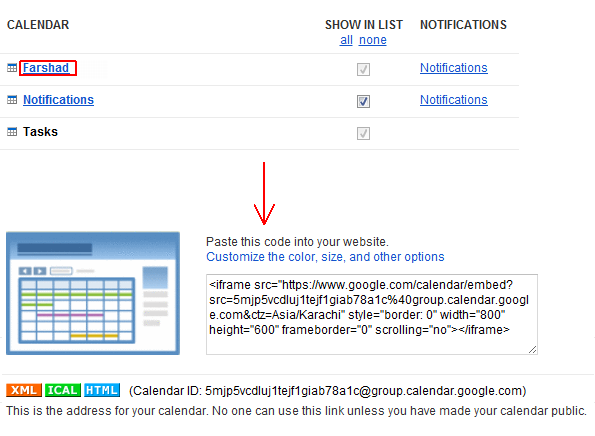Grab the embed code box resize handle

click(532, 350)
